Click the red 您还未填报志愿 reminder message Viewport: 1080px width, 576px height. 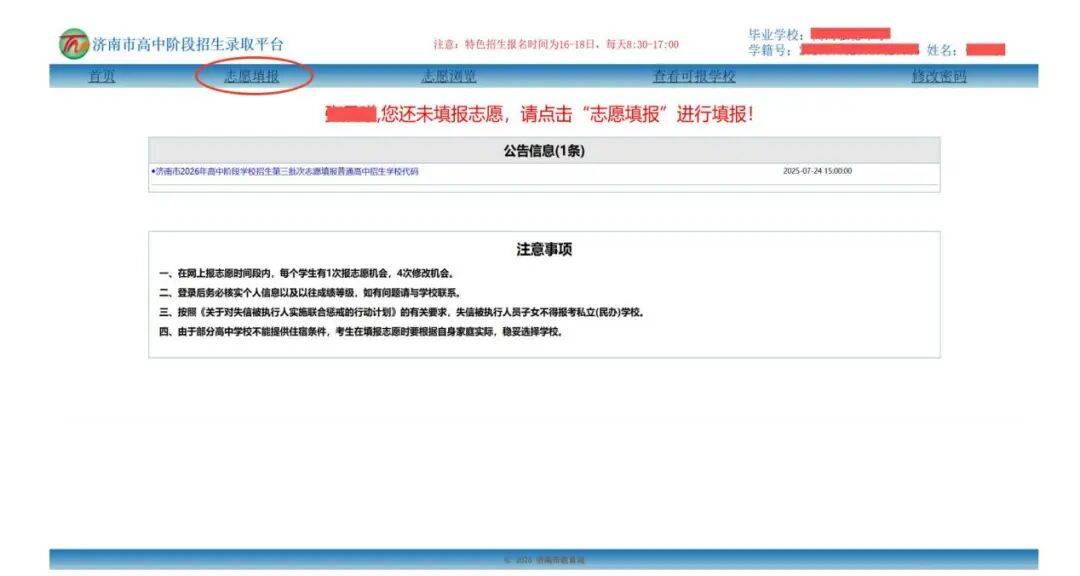pyautogui.click(x=540, y=114)
